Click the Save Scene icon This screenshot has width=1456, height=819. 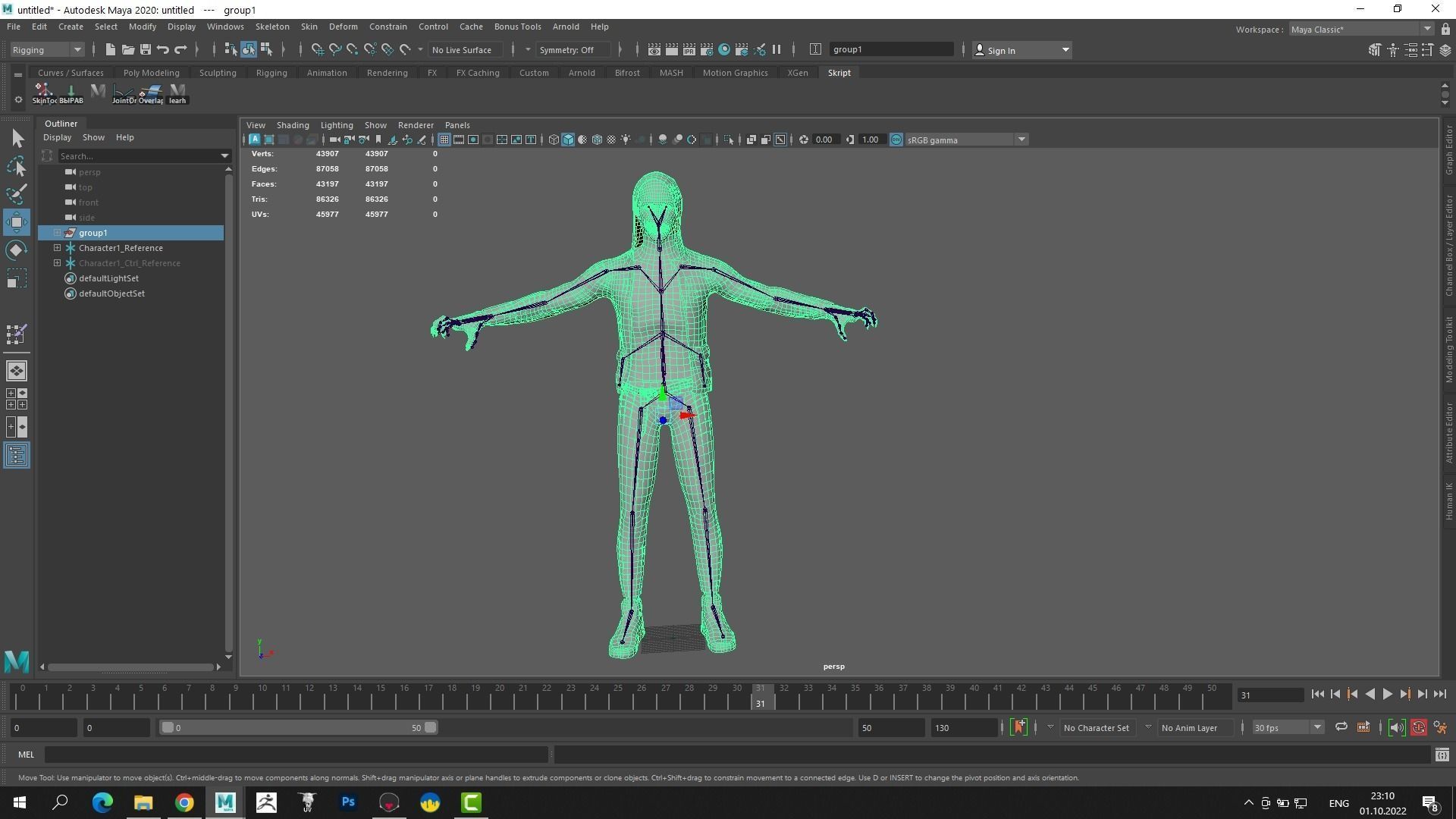(x=145, y=50)
